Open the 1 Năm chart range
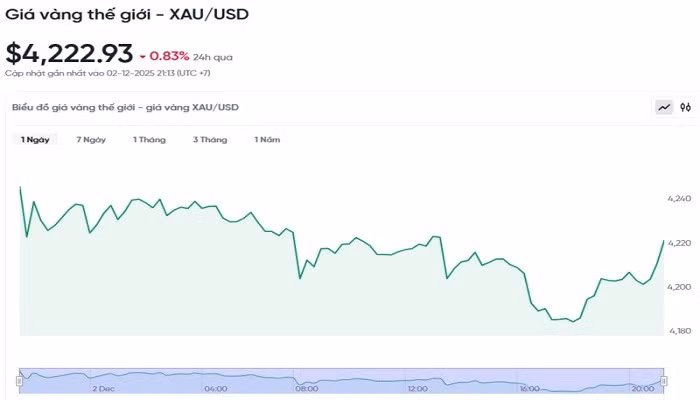 pos(267,140)
